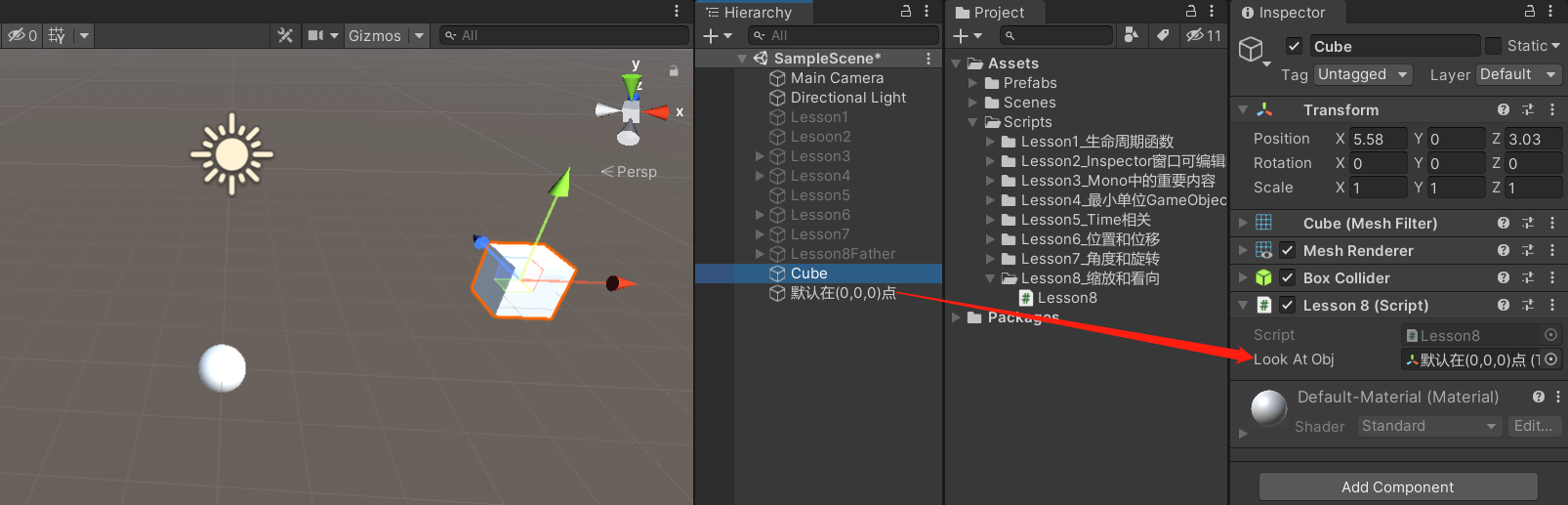Open the component editor tools panel icon
This screenshot has width=1568, height=505.
click(x=285, y=35)
